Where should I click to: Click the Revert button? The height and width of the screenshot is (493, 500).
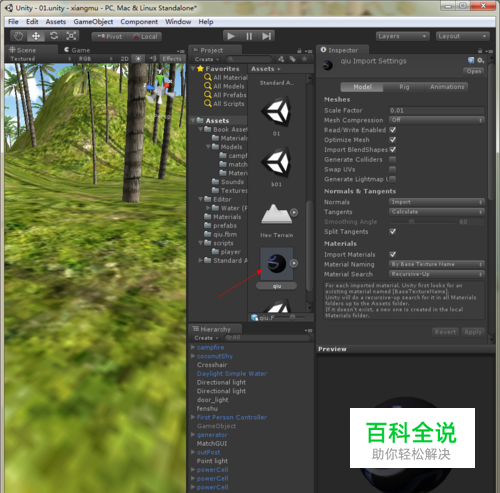(445, 332)
